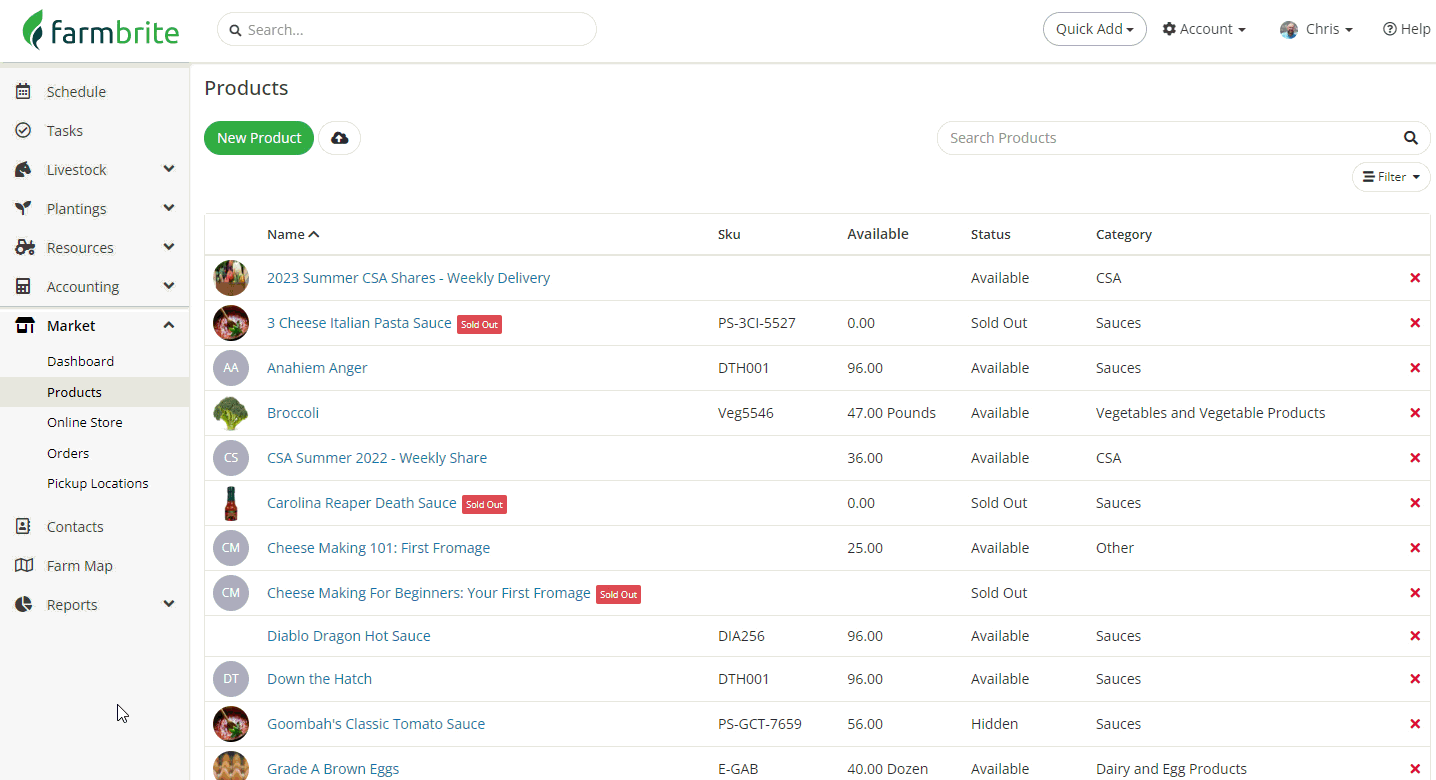Click the Tasks checkmark icon
Screen dimensions: 1436x780
pos(23,130)
